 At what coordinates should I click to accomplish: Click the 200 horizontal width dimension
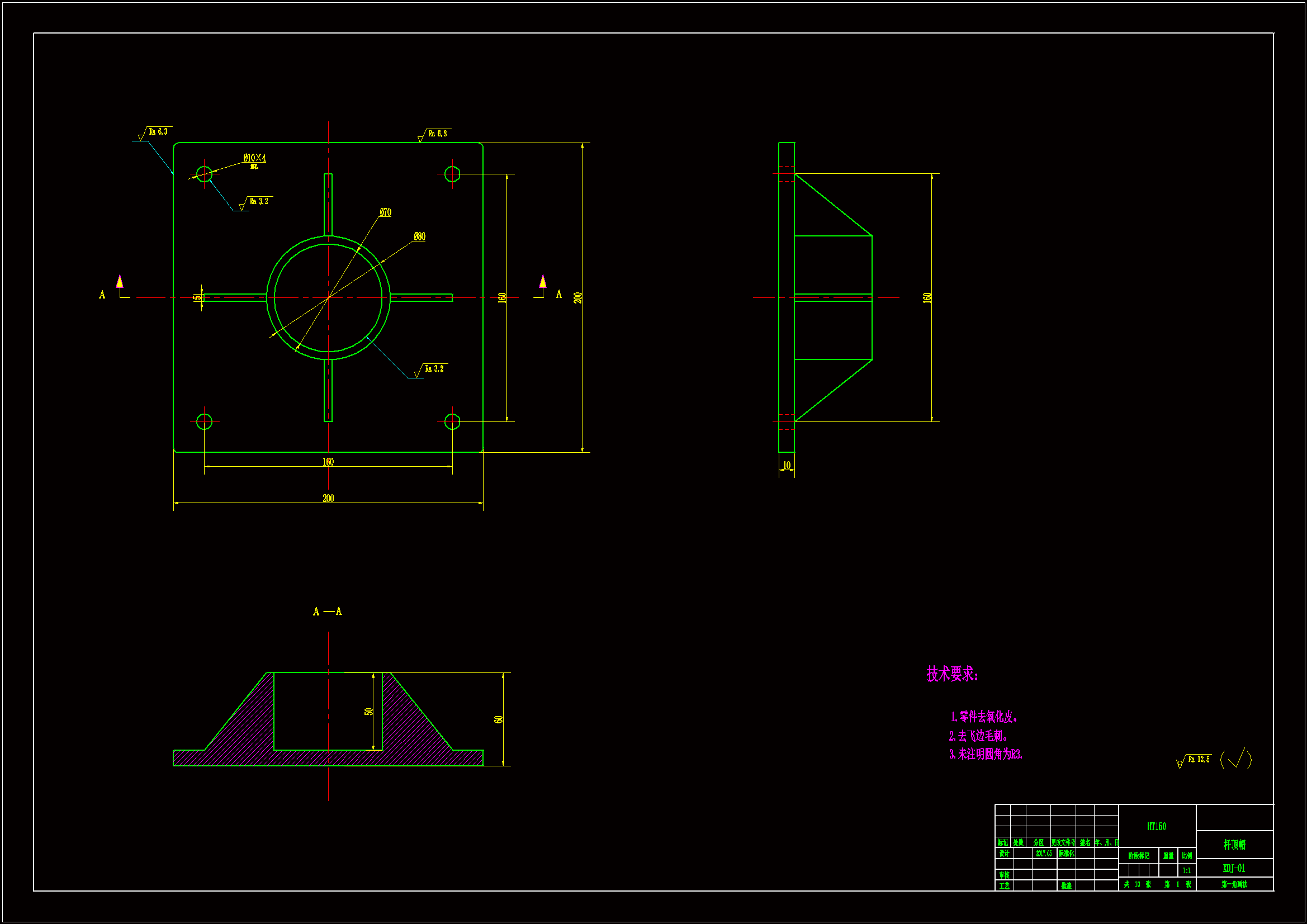pos(328,498)
